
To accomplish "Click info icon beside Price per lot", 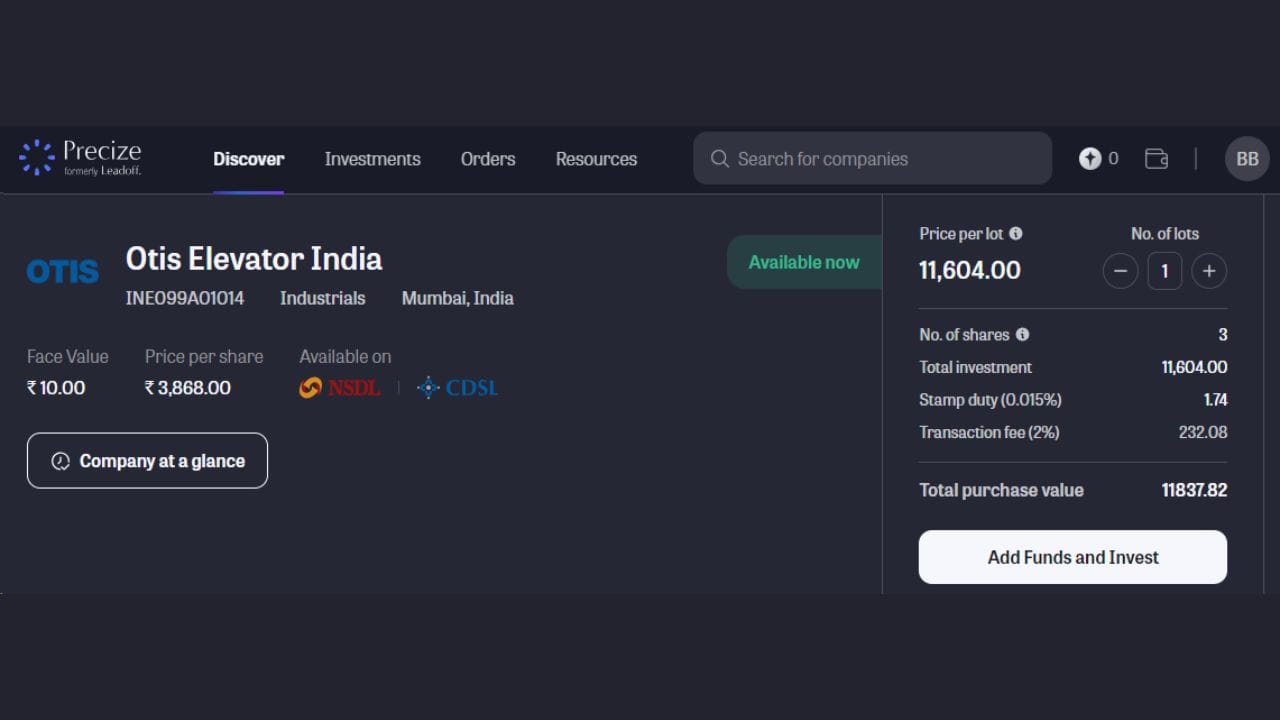I will point(1016,233).
